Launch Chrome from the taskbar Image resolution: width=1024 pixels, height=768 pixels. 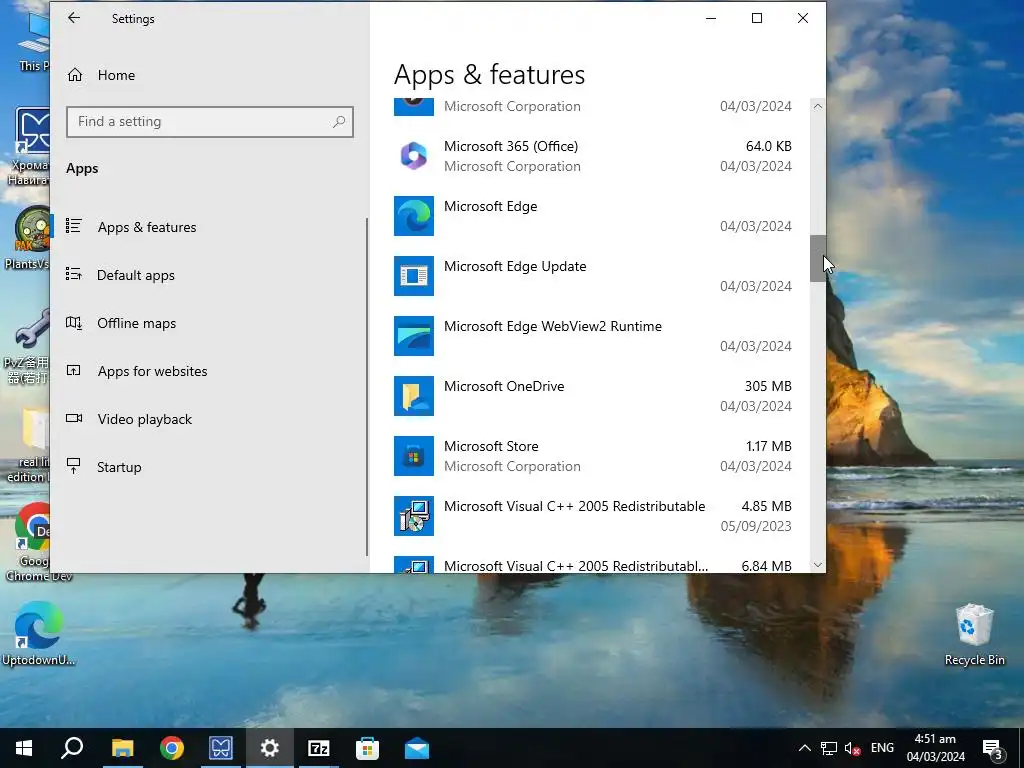tap(172, 748)
